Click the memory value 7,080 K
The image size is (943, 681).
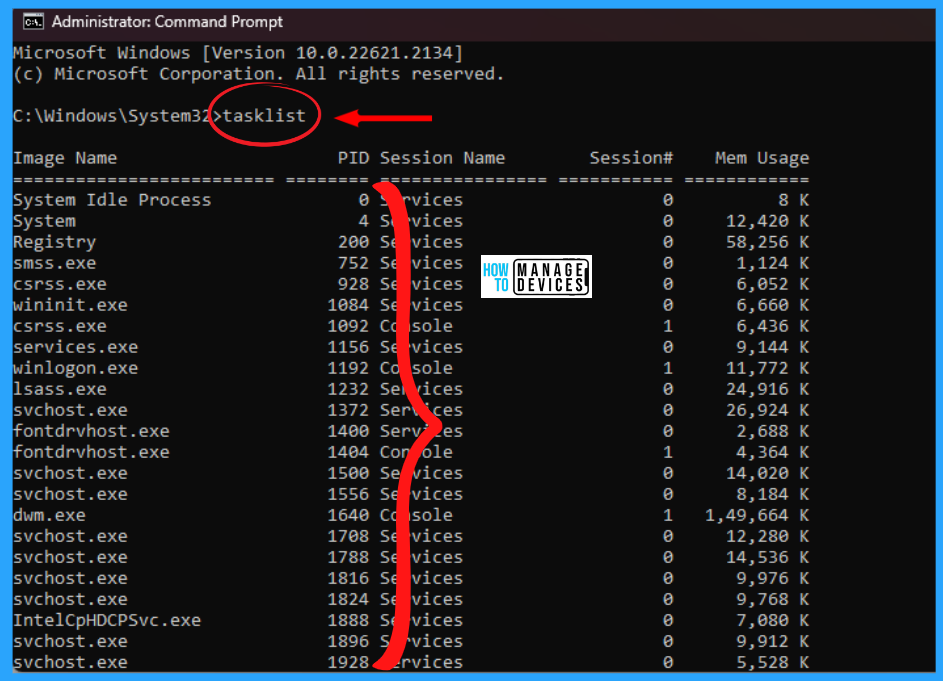pyautogui.click(x=773, y=621)
